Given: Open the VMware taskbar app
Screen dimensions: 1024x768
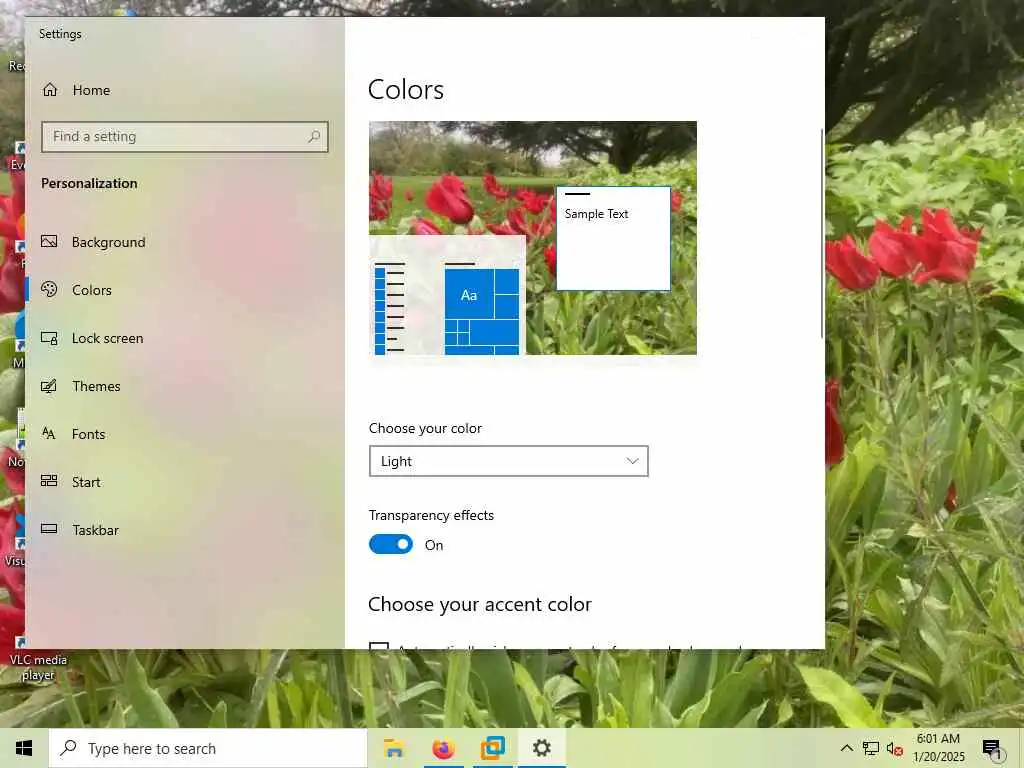Looking at the screenshot, I should click(492, 748).
